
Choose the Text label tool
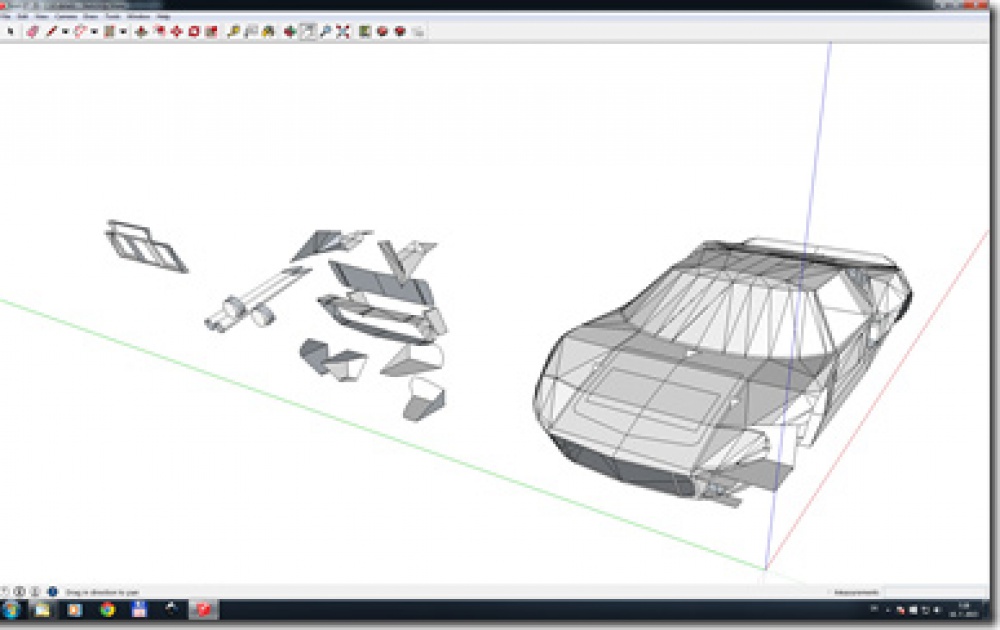pyautogui.click(x=251, y=31)
